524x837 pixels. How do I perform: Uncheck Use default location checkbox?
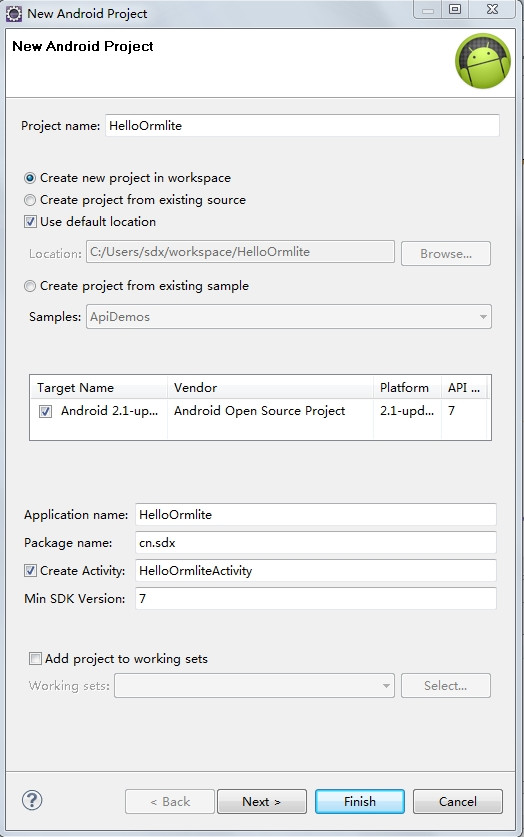coord(30,222)
